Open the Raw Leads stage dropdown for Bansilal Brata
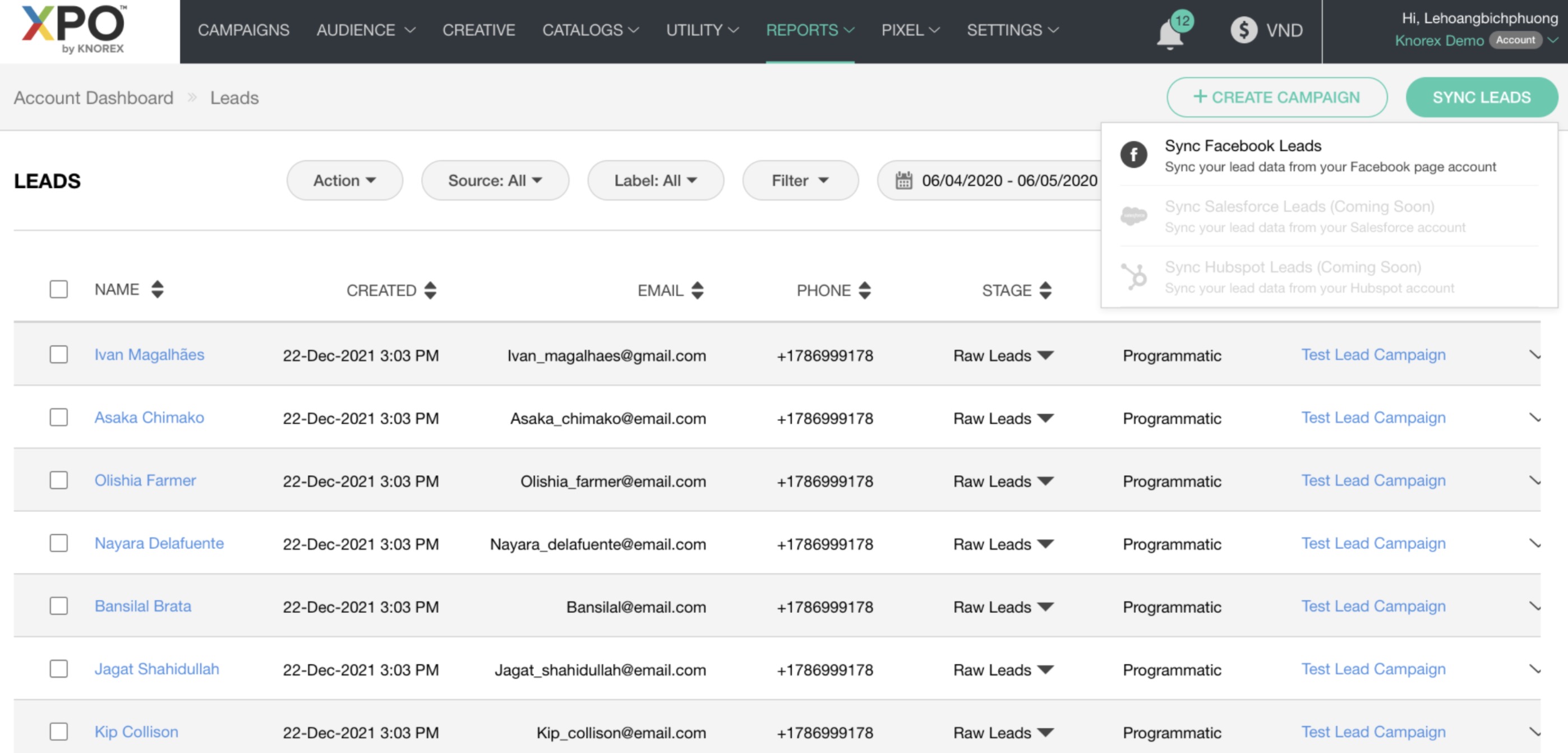Viewport: 1568px width, 753px height. 1045,607
